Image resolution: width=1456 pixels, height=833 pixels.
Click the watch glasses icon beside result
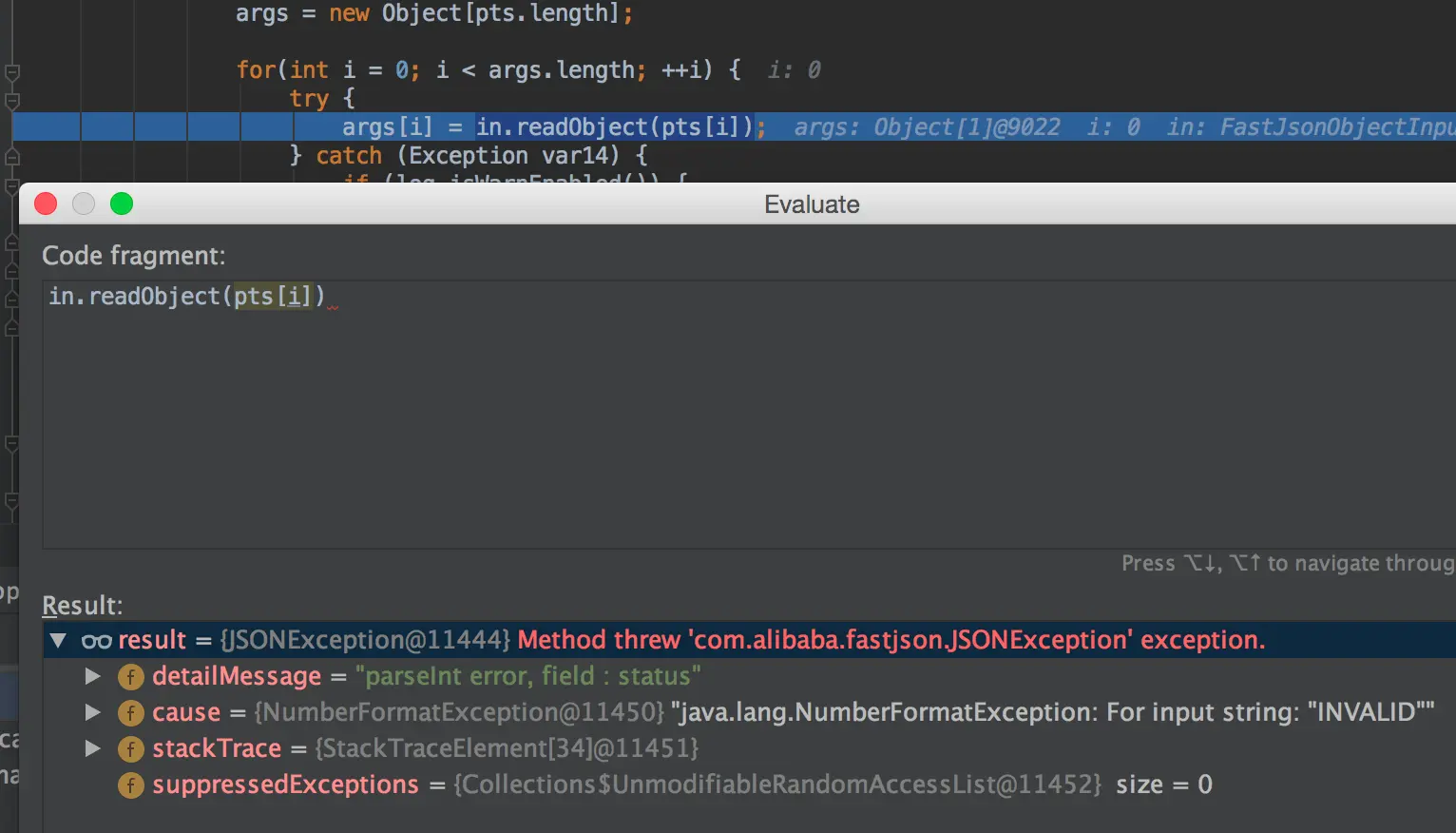(x=96, y=641)
